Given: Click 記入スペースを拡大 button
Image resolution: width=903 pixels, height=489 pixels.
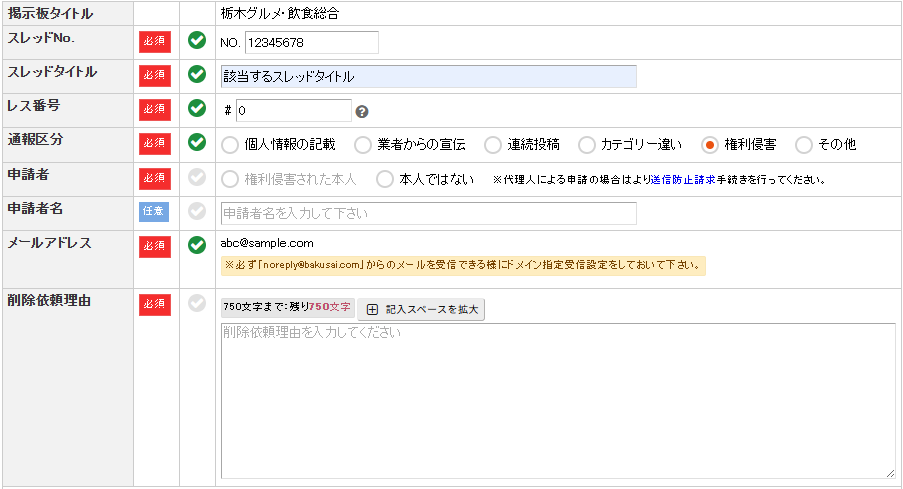Looking at the screenshot, I should 421,309.
